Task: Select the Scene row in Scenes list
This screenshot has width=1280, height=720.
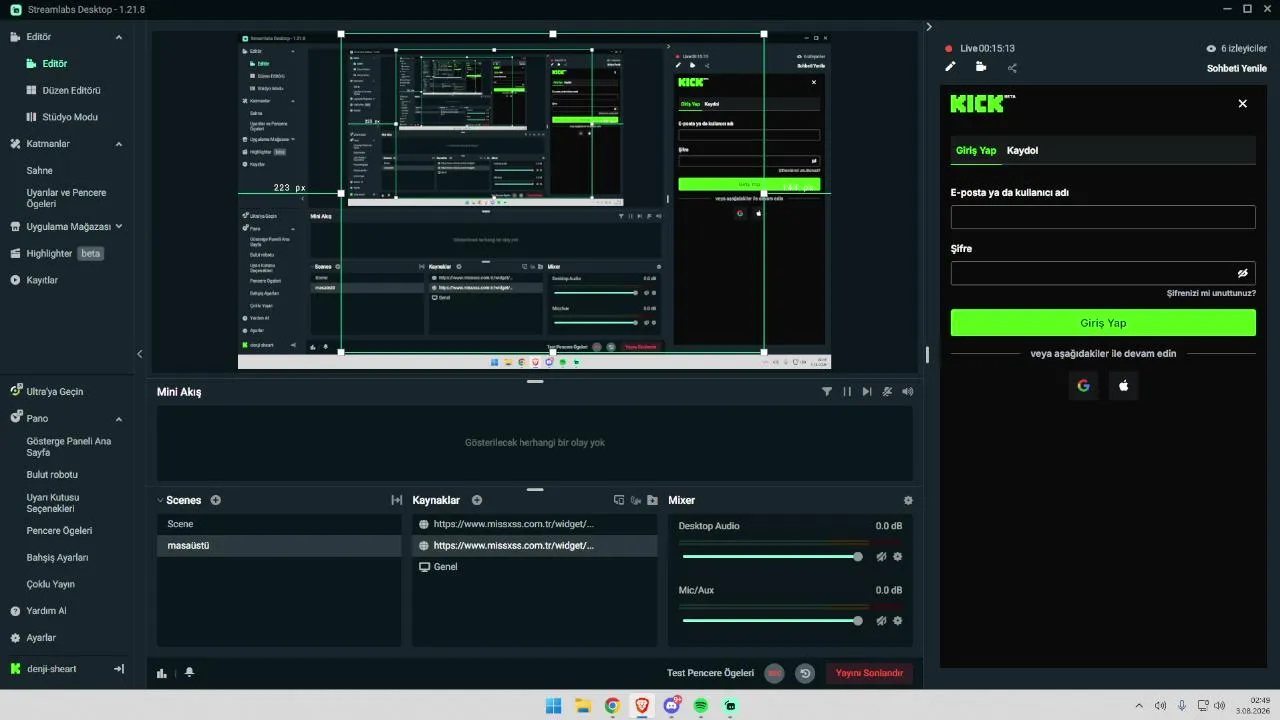Action: click(279, 524)
